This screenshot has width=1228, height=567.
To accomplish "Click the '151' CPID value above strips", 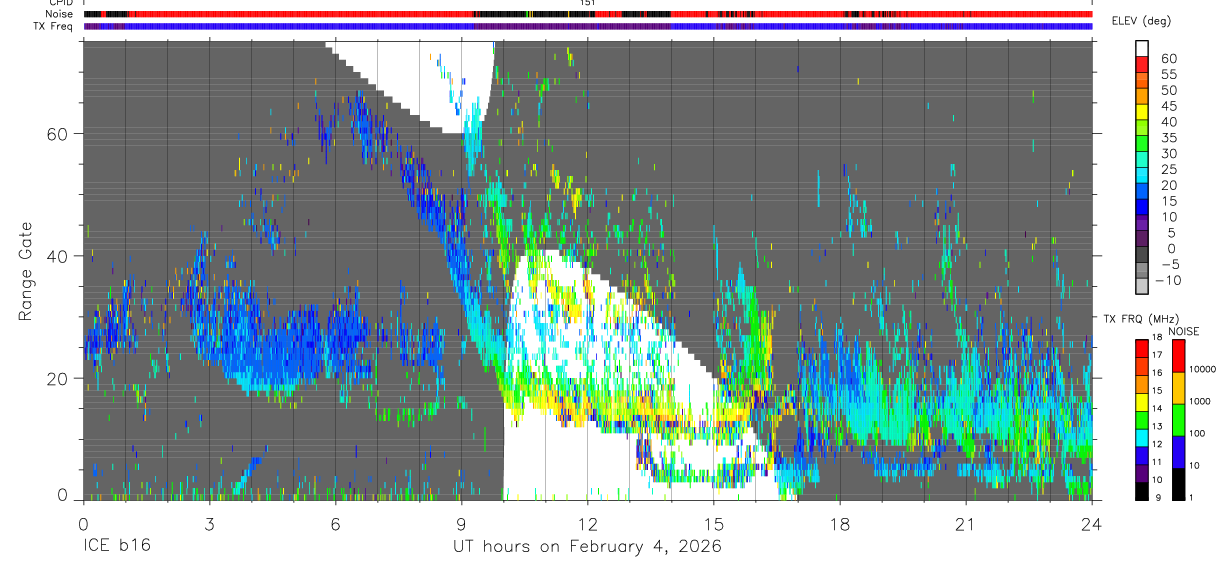I will [x=588, y=3].
